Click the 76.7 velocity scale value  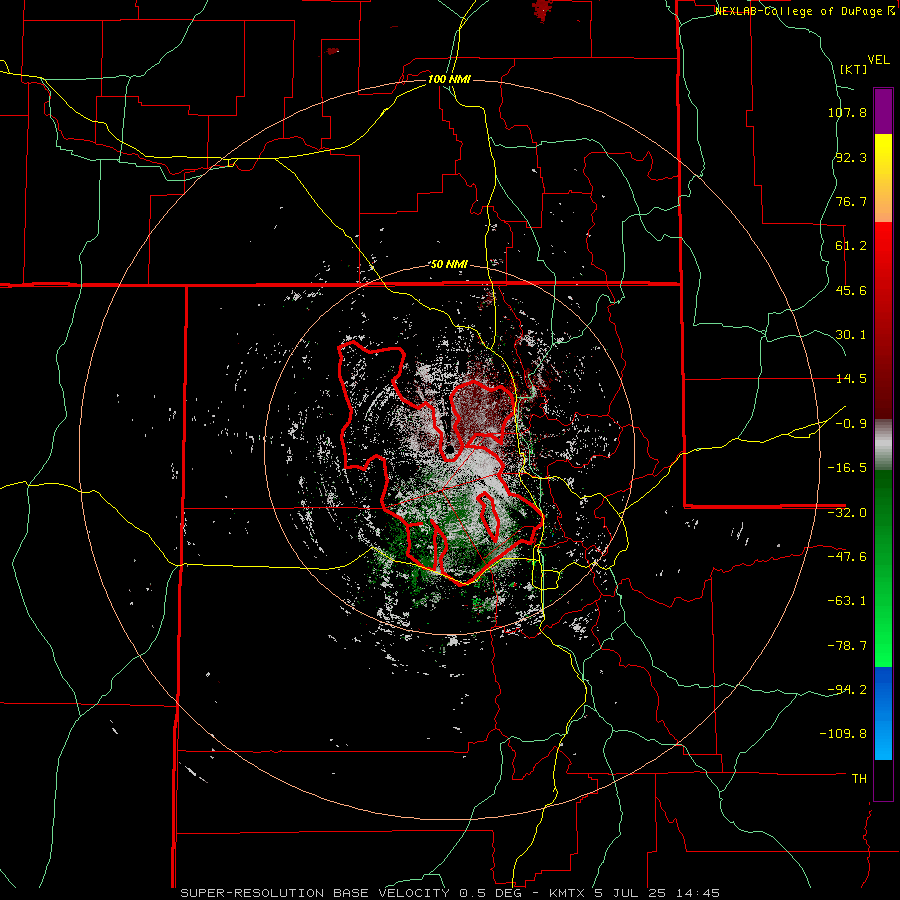(851, 201)
